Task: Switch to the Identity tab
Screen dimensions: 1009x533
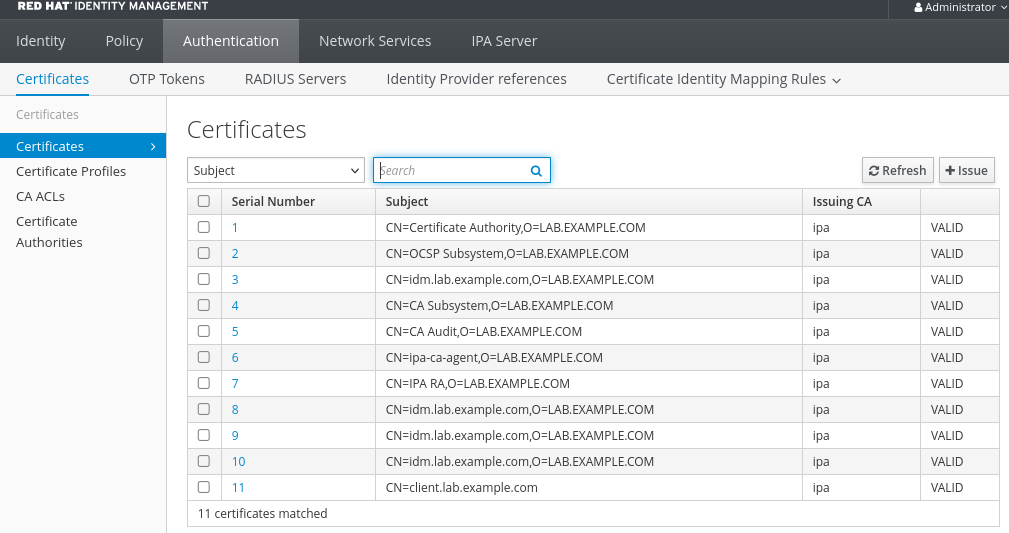Action: (41, 41)
